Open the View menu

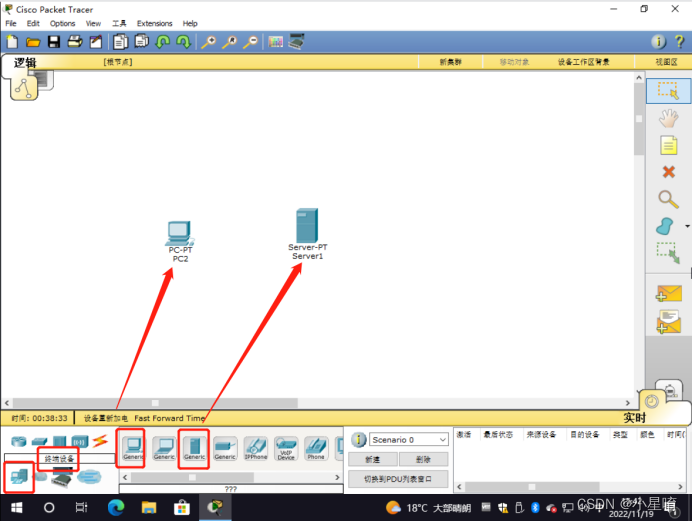pyautogui.click(x=93, y=23)
